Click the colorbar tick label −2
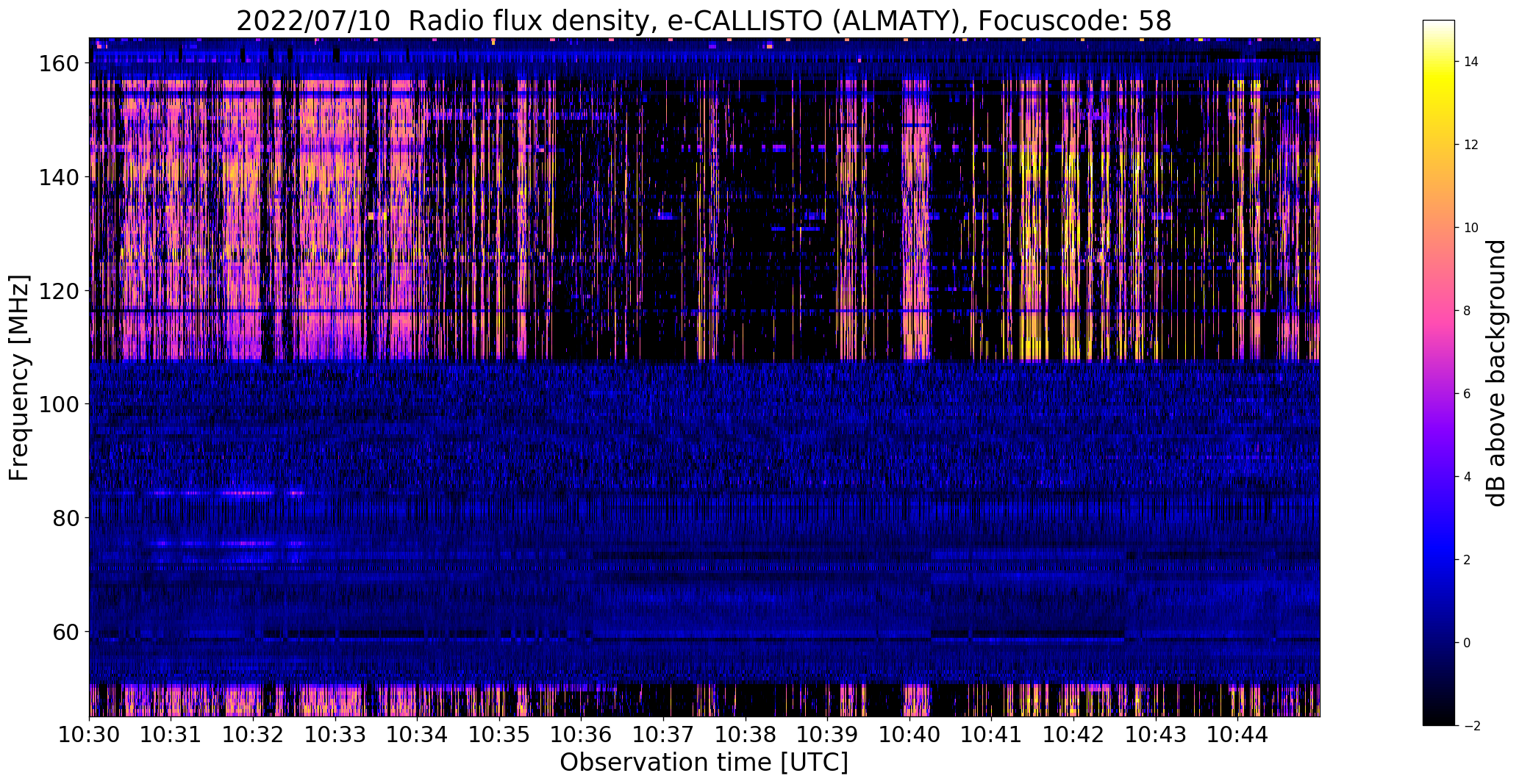 coord(1471,726)
